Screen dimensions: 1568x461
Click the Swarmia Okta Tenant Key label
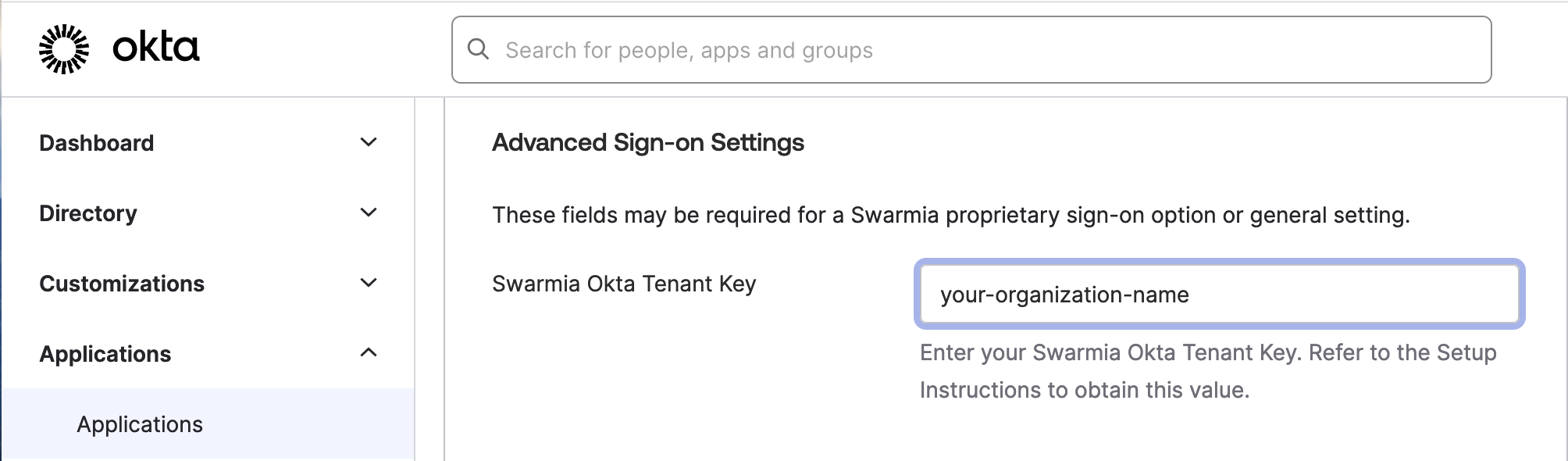pos(624,284)
